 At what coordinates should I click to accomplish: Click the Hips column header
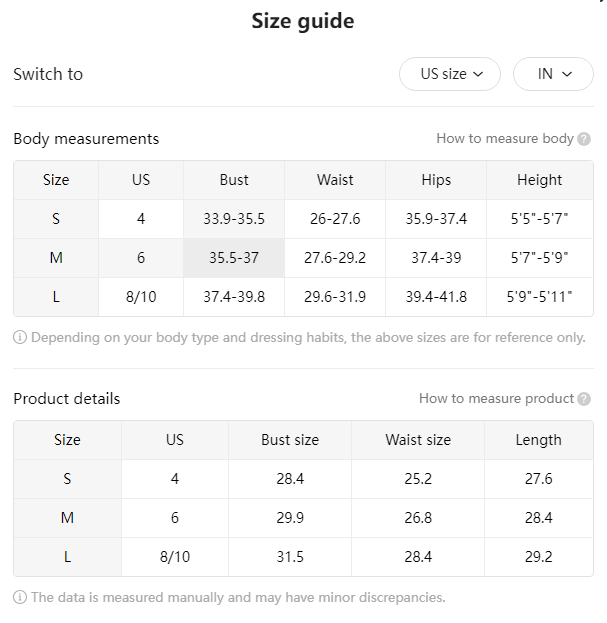(x=436, y=180)
